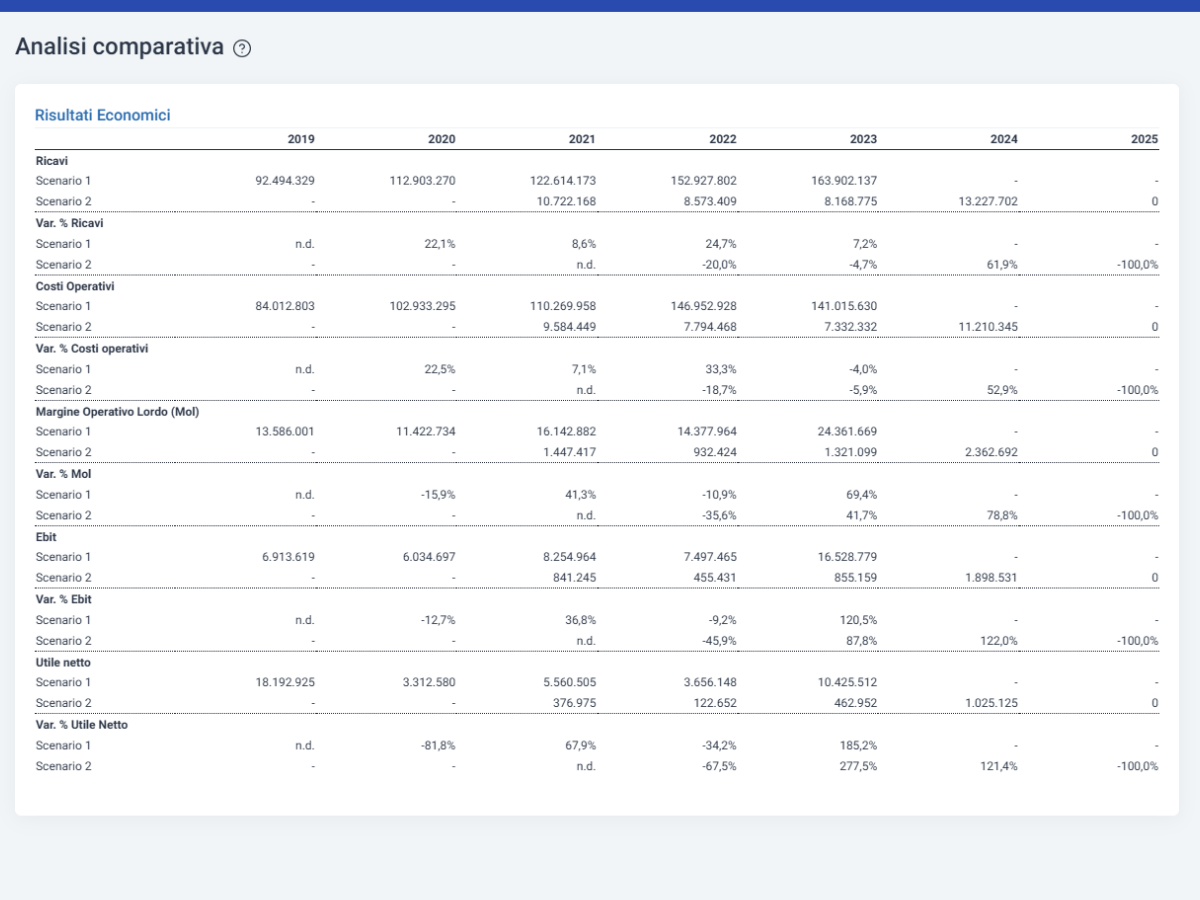Select net profit value 3.312.580
This screenshot has width=1200, height=900.
click(430, 683)
